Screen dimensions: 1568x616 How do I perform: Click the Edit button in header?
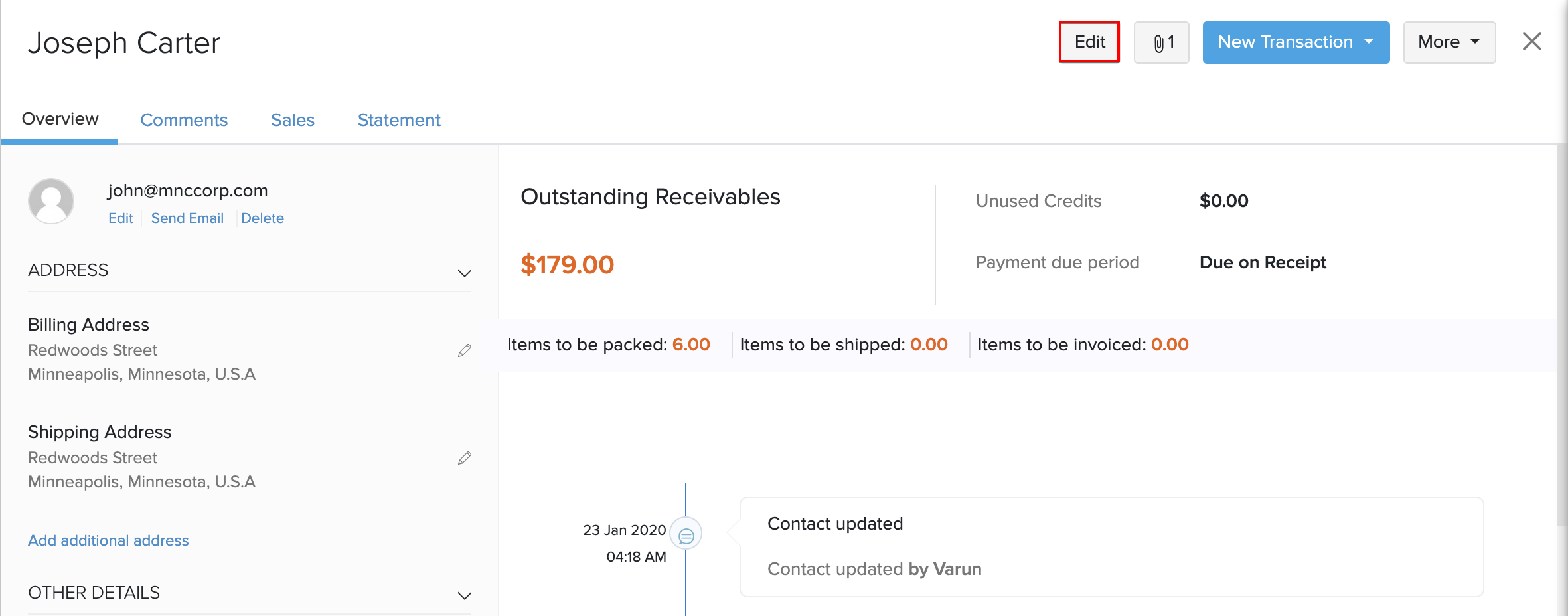1089,42
